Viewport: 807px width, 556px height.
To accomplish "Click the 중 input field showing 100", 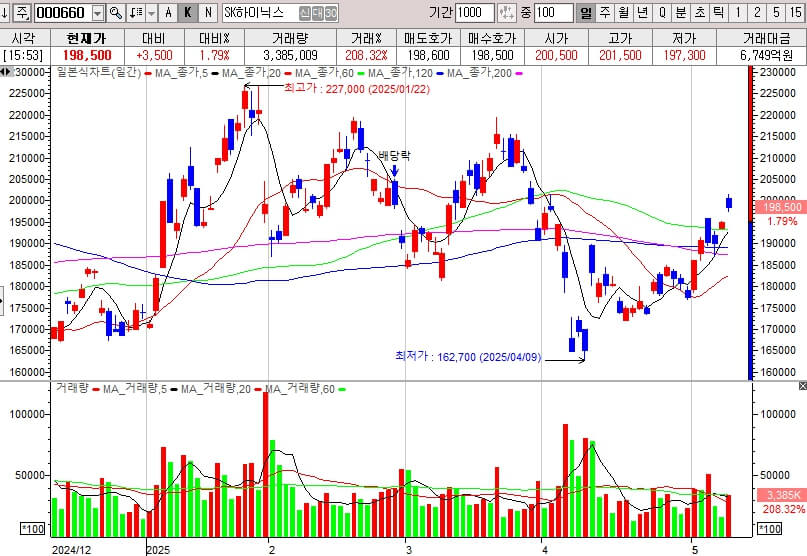I will tap(554, 12).
